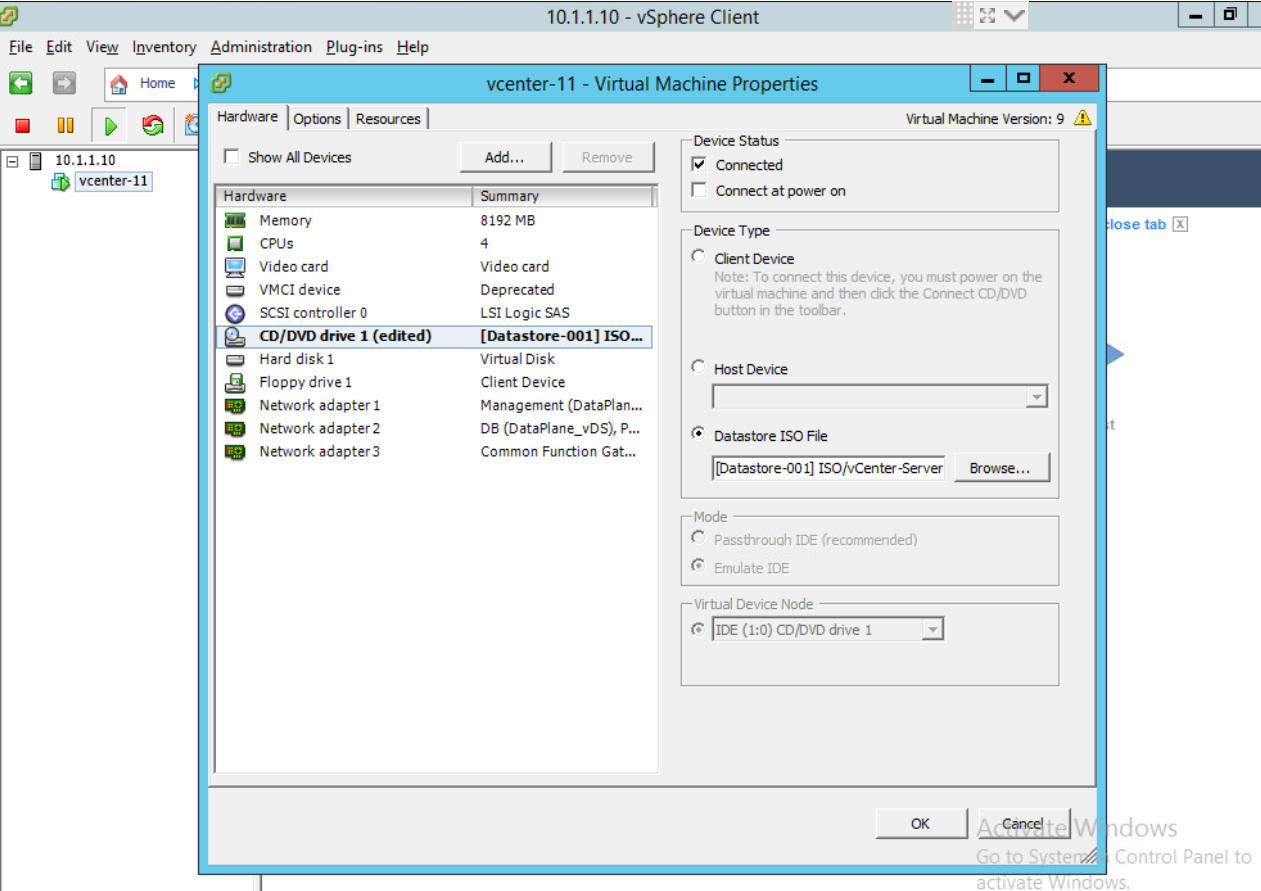Select the vcenter-11 tree item
This screenshot has height=891, width=1261.
(113, 181)
